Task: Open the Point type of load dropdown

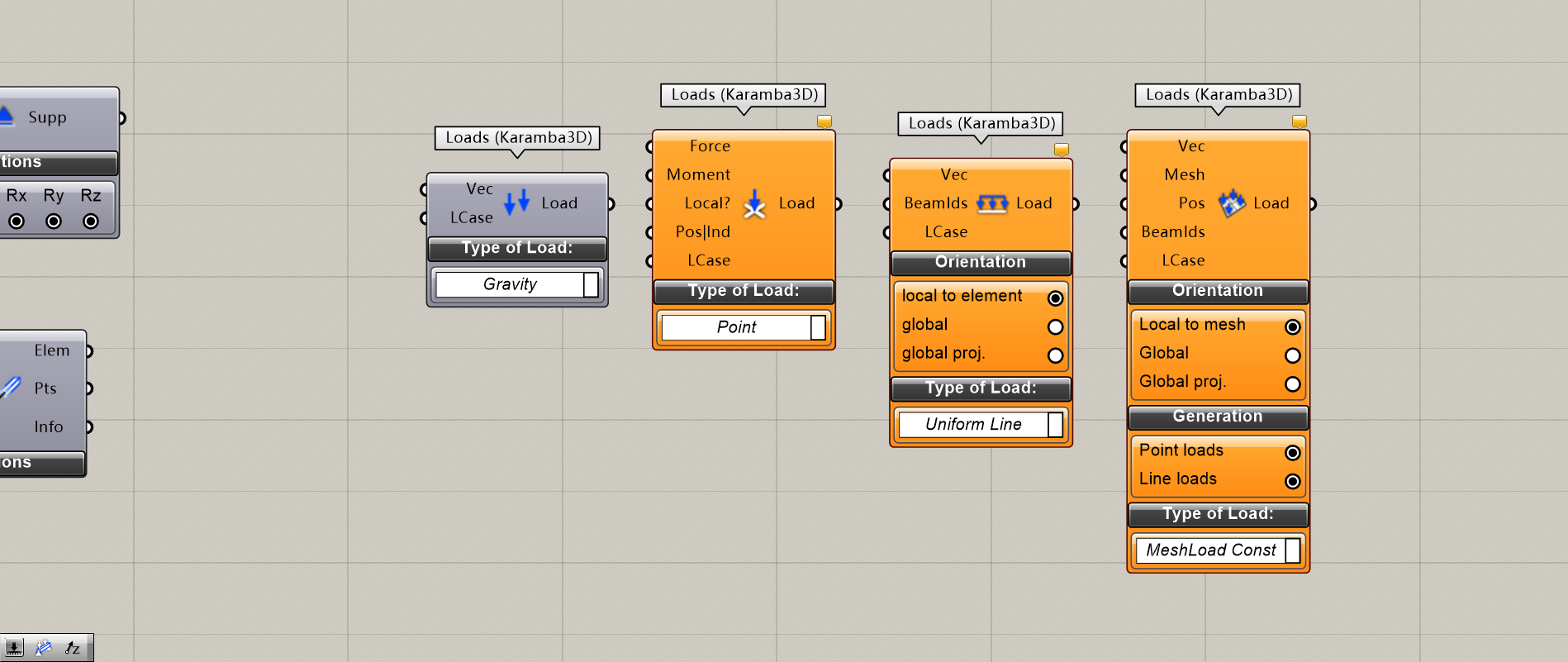Action: (817, 327)
